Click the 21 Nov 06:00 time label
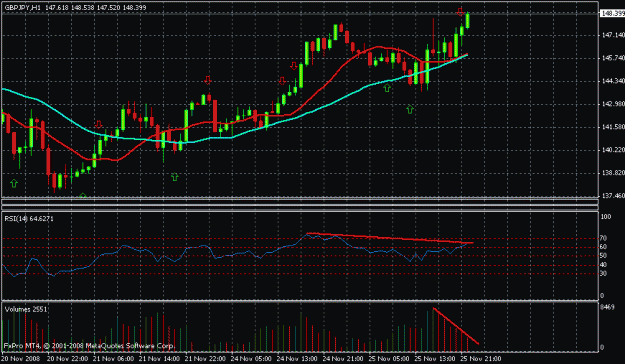This screenshot has height=364, width=625. pos(114,359)
